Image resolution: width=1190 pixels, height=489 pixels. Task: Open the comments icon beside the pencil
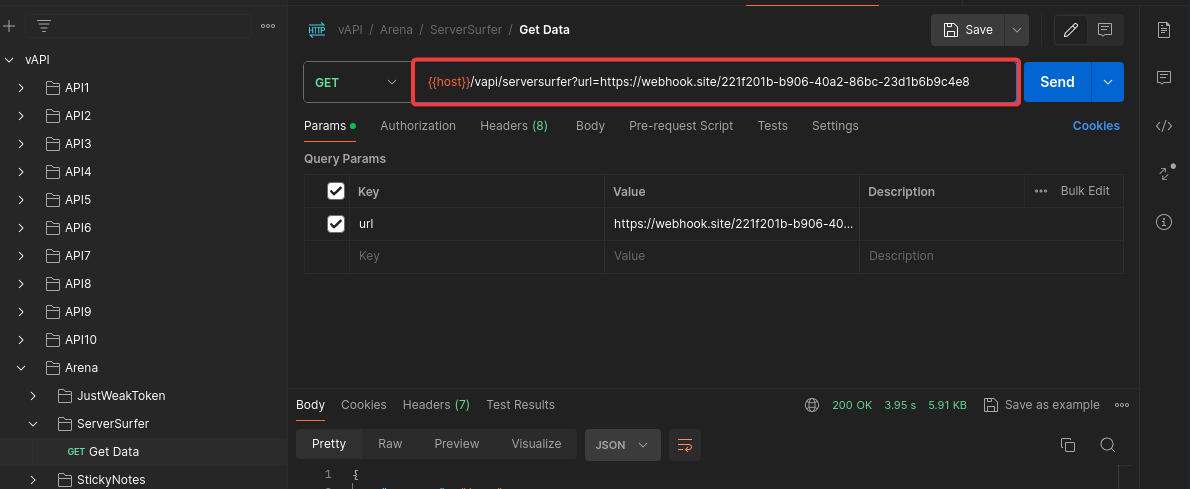[1105, 30]
